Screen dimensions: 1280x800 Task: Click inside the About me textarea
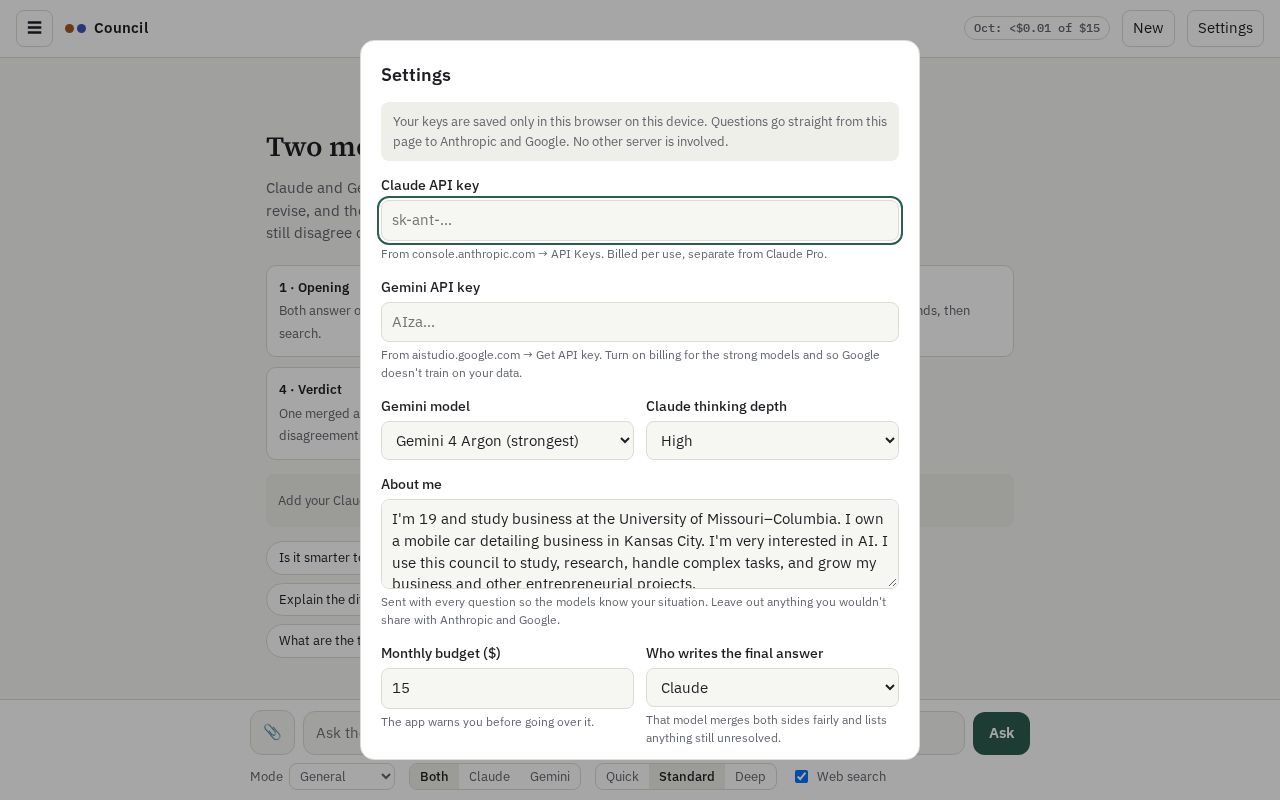[640, 544]
